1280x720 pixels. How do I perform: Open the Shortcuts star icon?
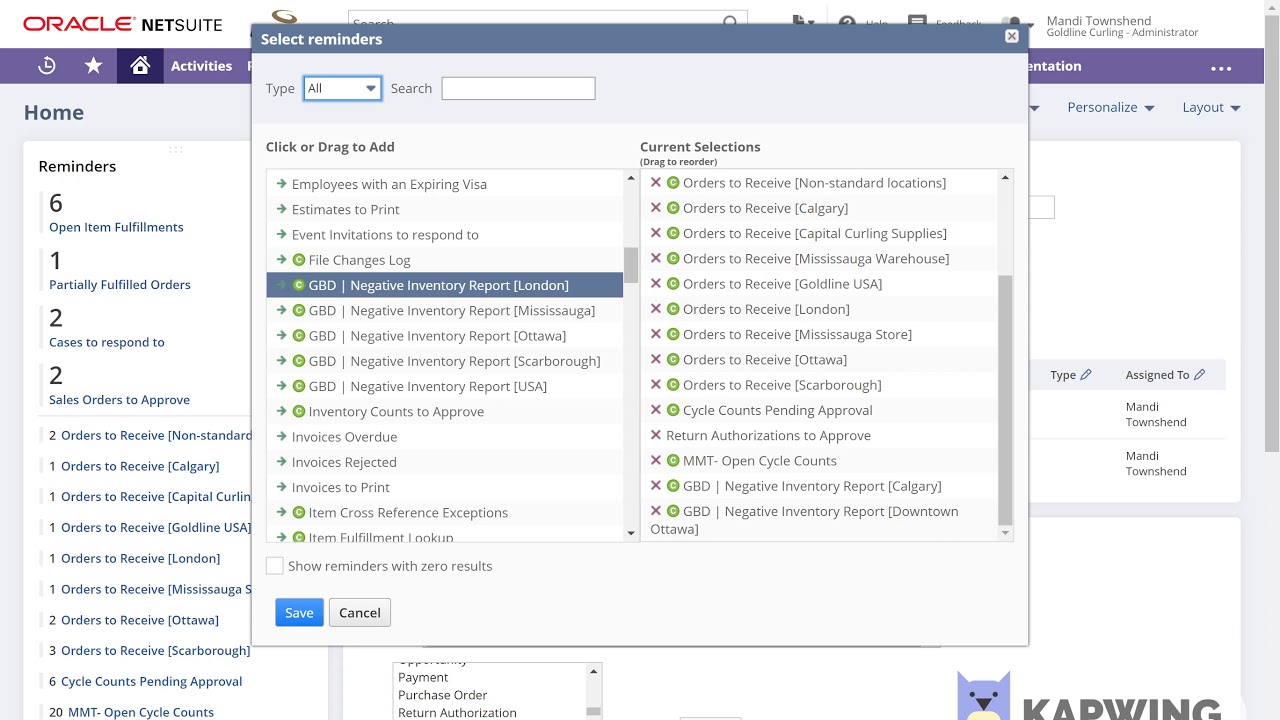94,66
